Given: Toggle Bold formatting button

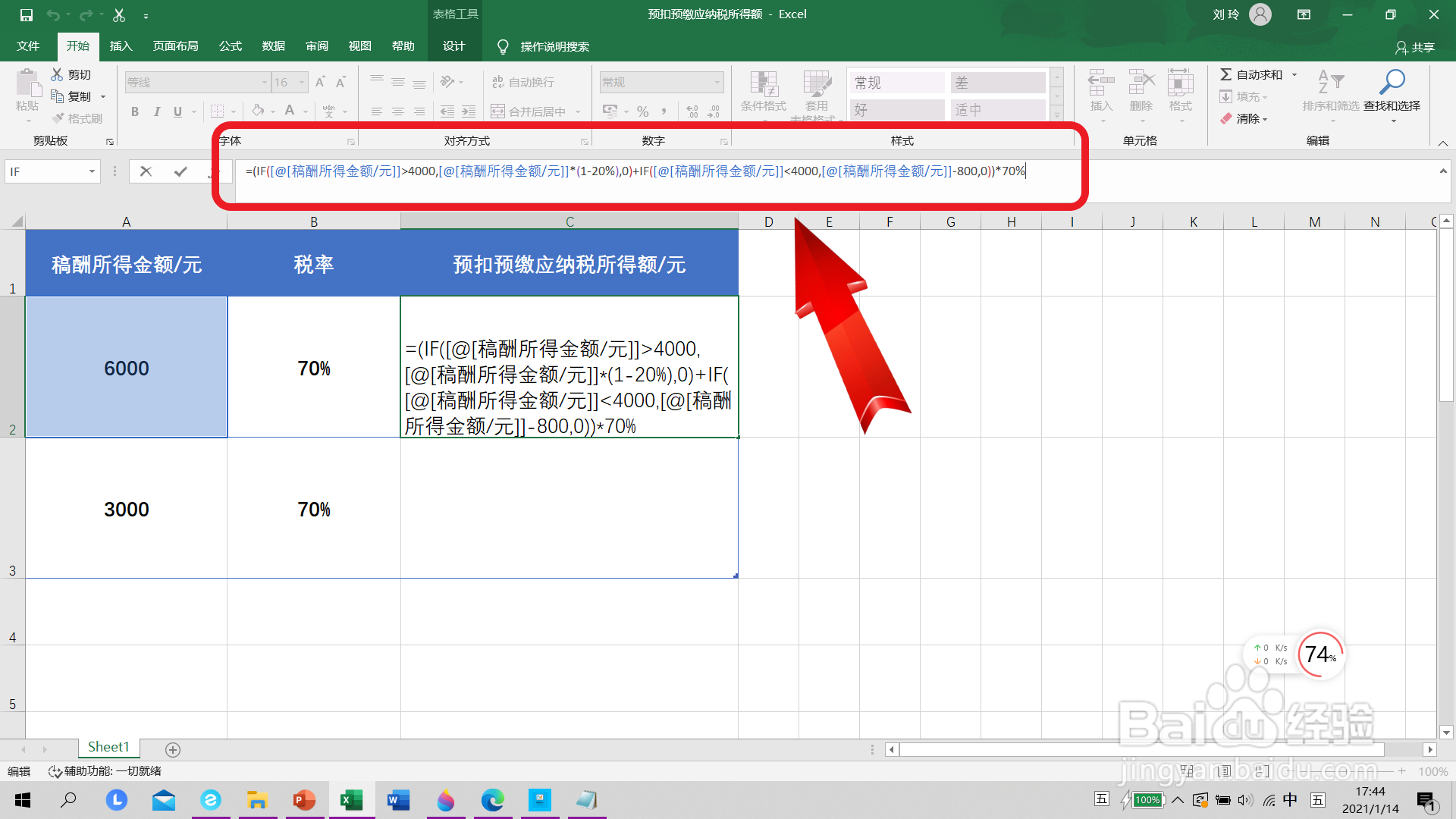Looking at the screenshot, I should 135,111.
